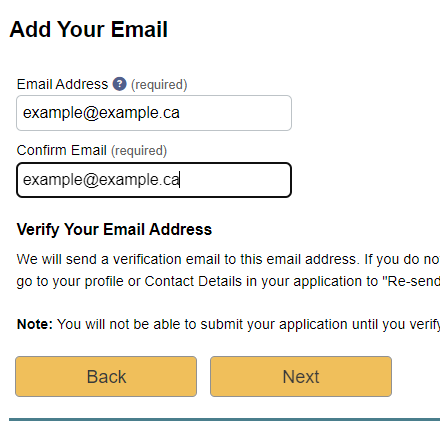Go back using the Back button
Viewport: 440px width, 423px height.
point(106,377)
